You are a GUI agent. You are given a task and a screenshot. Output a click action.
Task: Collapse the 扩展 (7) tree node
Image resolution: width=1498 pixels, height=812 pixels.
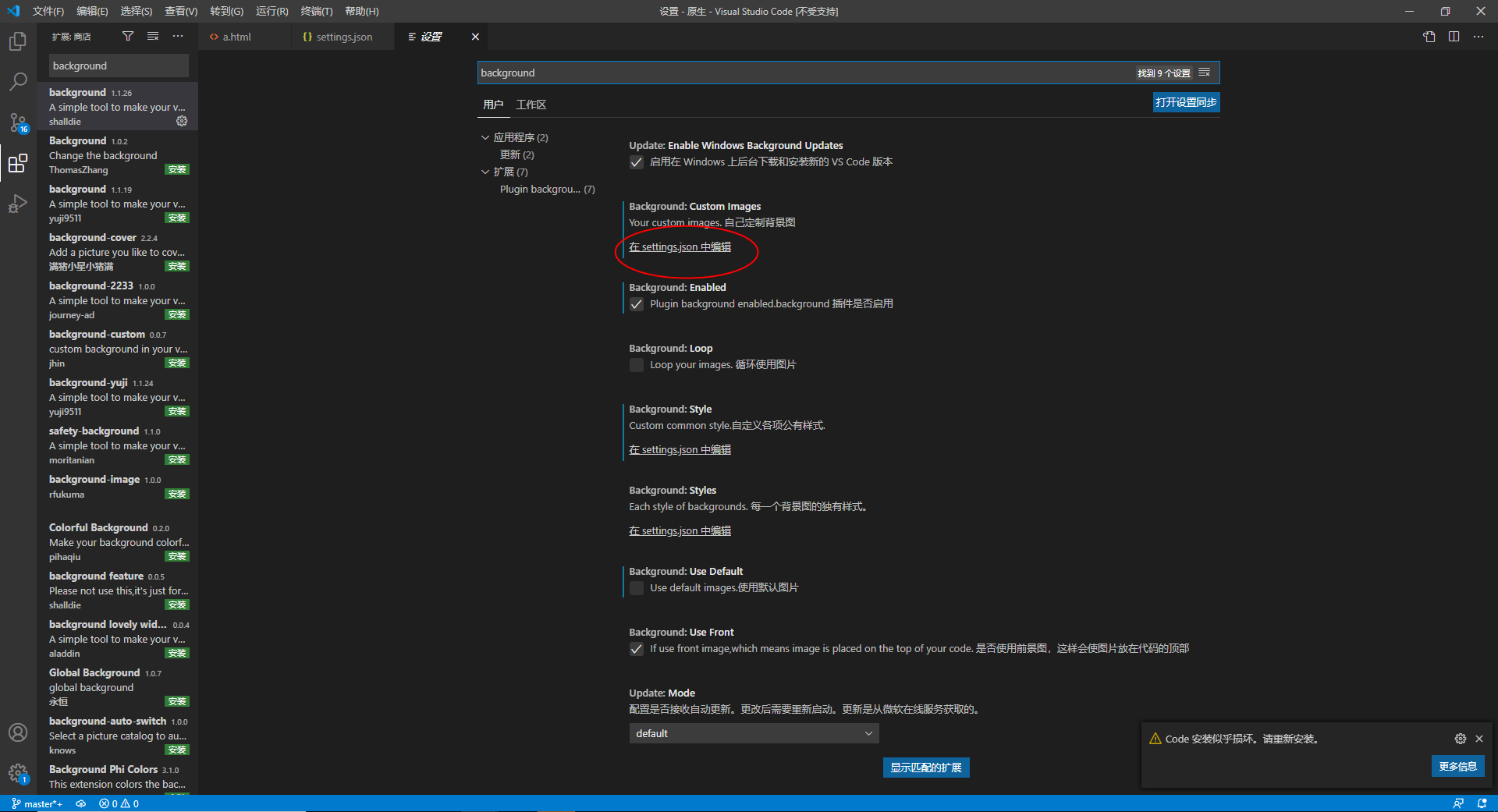click(x=485, y=172)
